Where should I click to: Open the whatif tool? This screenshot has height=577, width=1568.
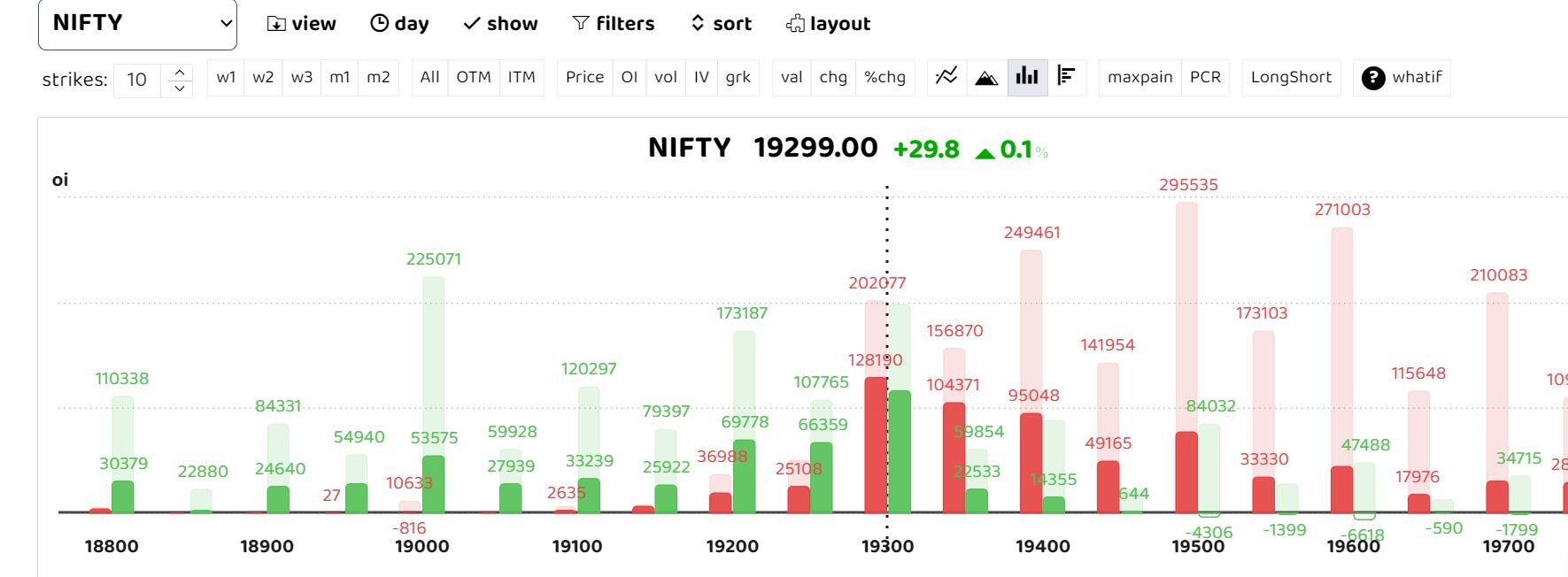click(x=1402, y=77)
